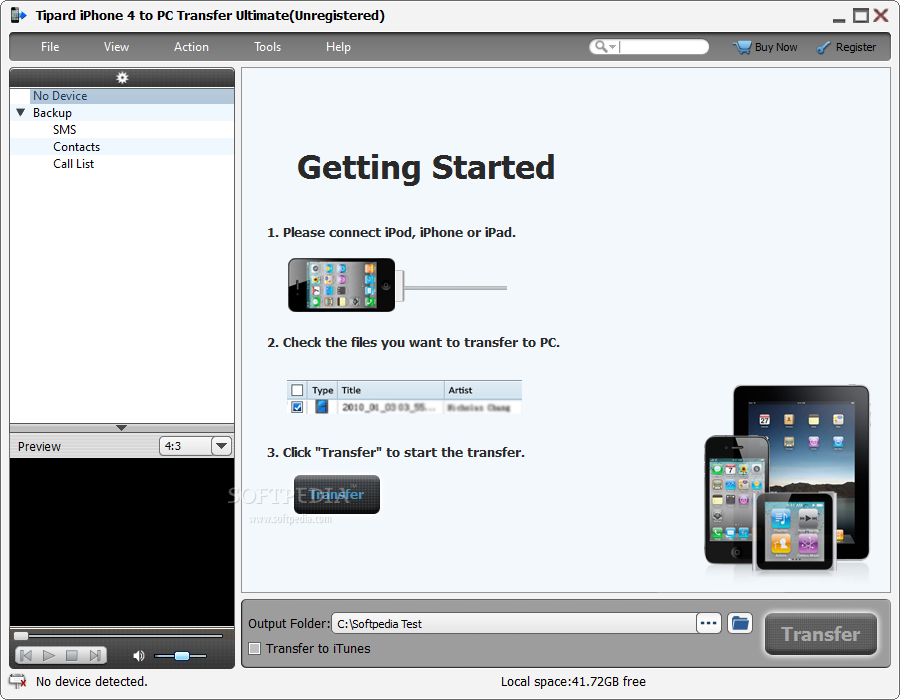Click the Preview panel label

pos(39,446)
